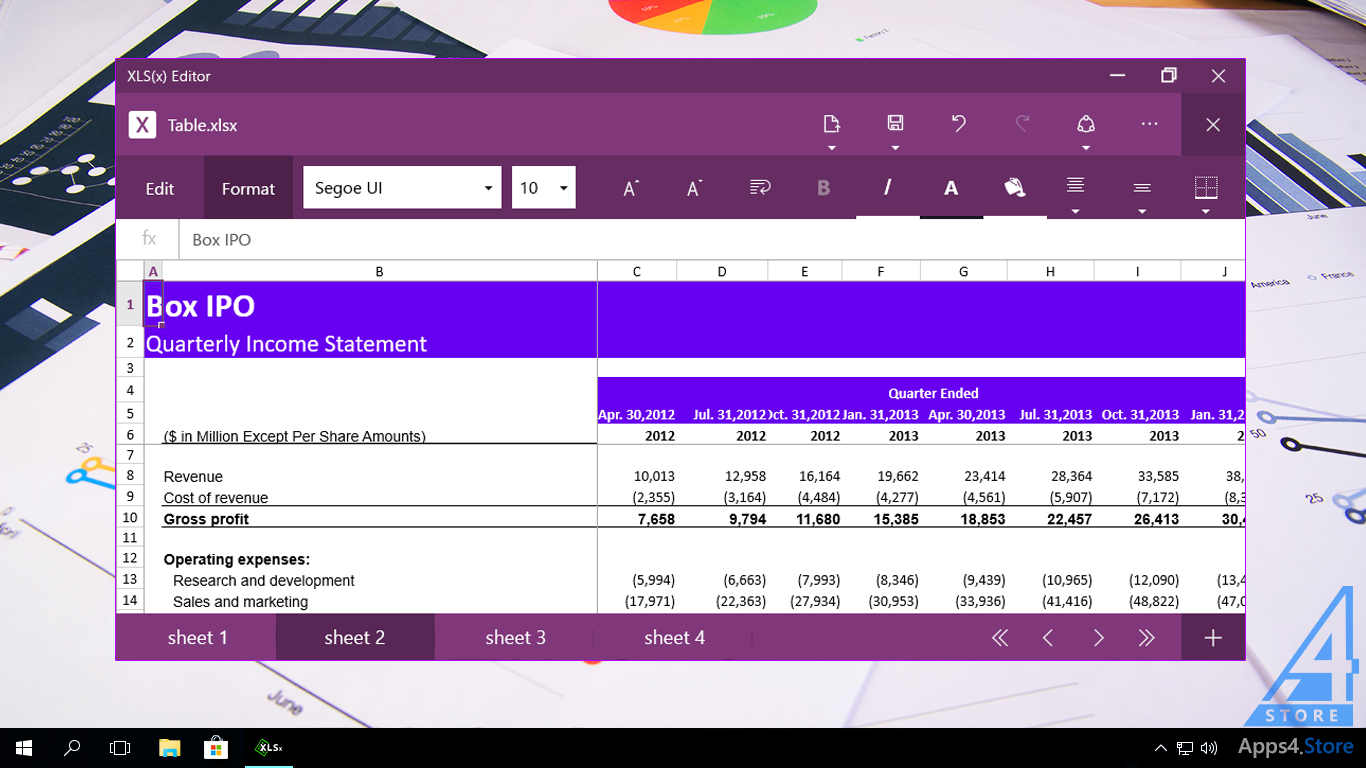1366x768 pixels.
Task: Open the font size 10 dropdown
Action: (544, 187)
